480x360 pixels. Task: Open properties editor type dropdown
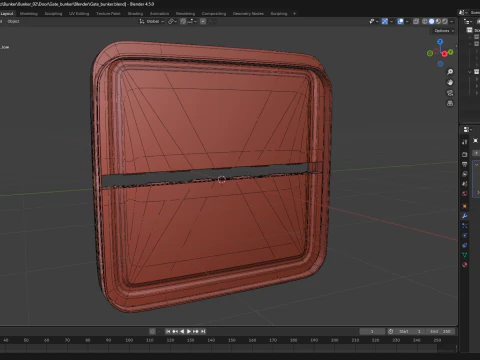(468, 129)
